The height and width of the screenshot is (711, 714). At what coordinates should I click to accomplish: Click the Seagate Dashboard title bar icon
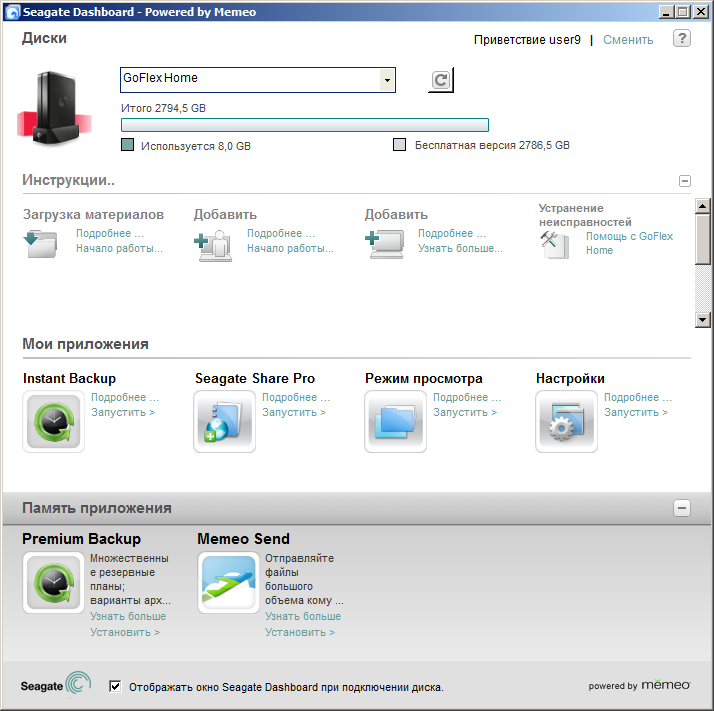pos(12,12)
